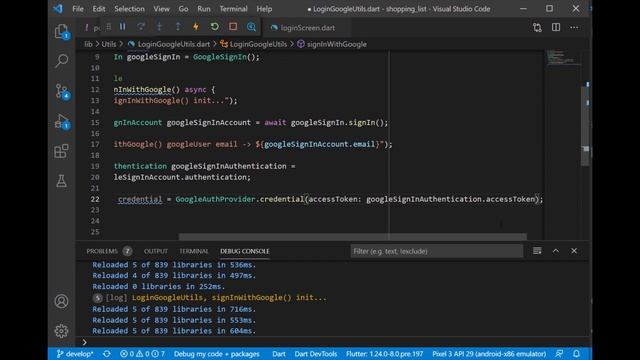640x360 pixels.
Task: Open the feedback icon in status bar
Action: coord(559,354)
